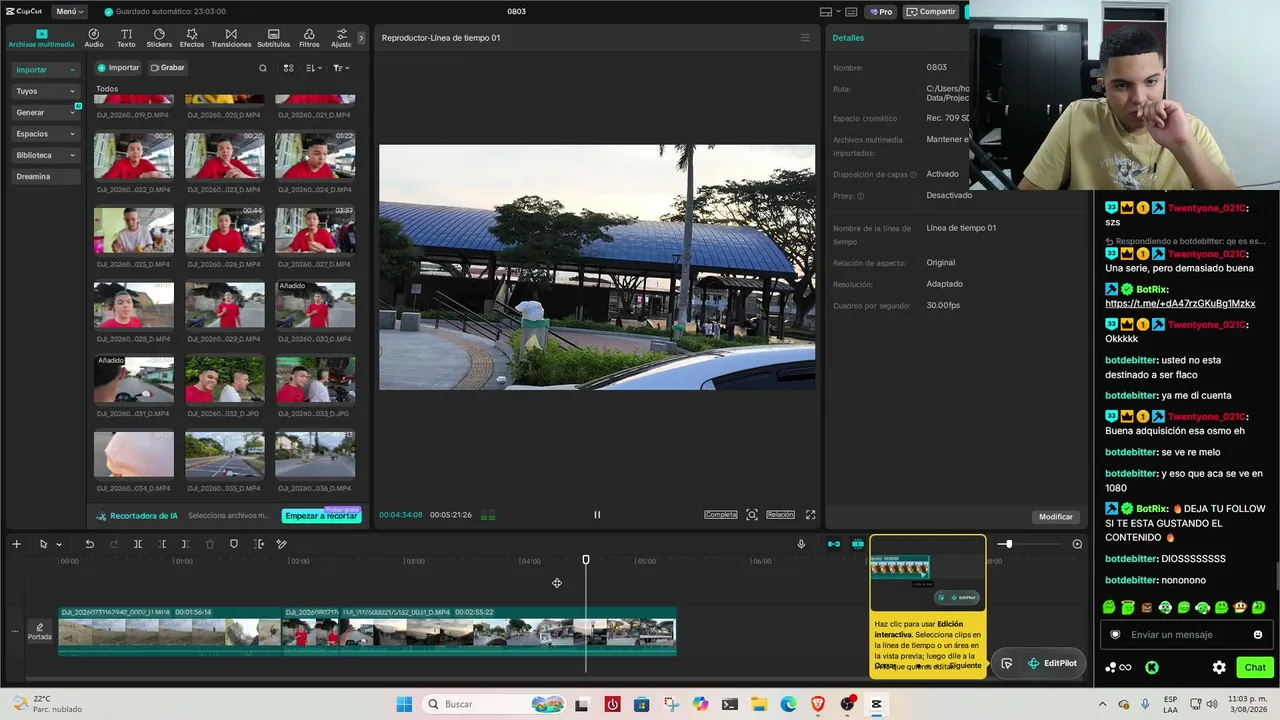The width and height of the screenshot is (1280, 720).
Task: Open the Stickers tab
Action: click(159, 38)
